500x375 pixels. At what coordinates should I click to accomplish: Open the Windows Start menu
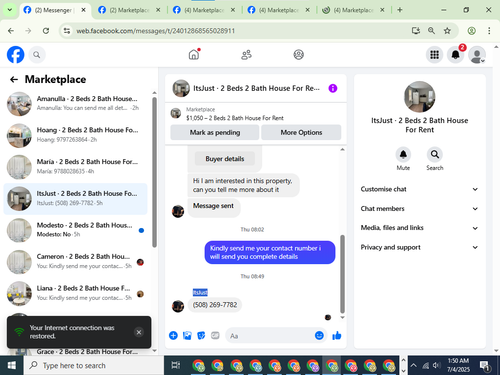(12, 365)
